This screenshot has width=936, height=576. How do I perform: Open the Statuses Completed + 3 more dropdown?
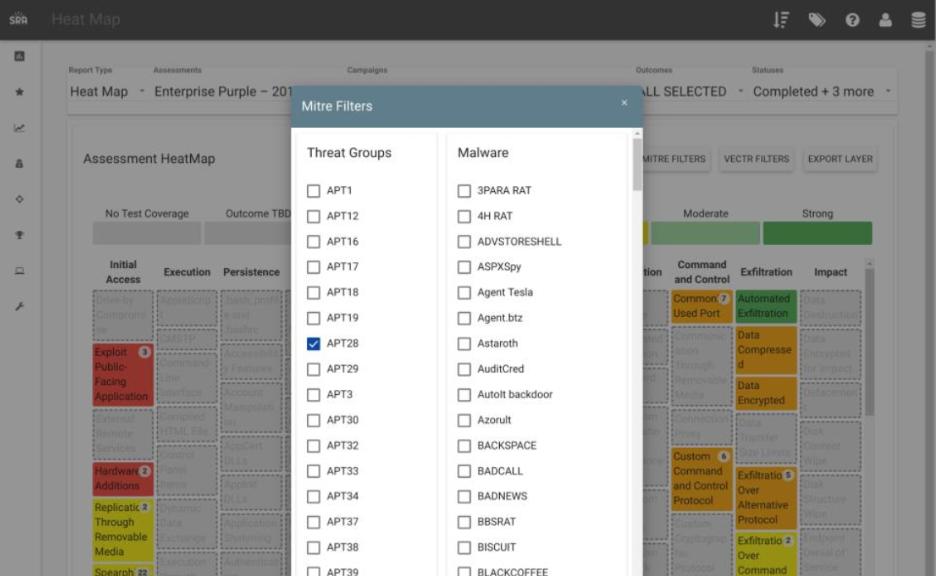tap(822, 91)
